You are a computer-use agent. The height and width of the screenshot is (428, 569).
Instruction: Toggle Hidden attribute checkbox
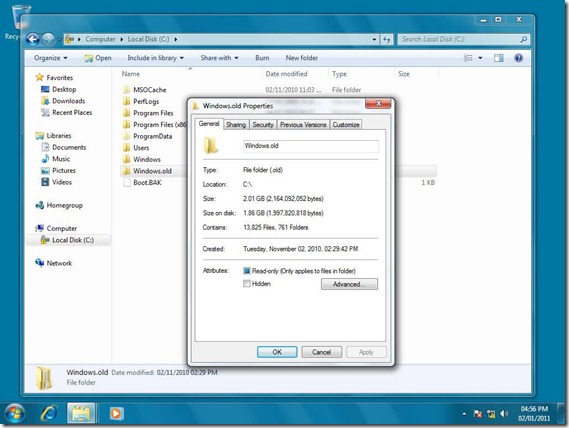pyautogui.click(x=247, y=284)
